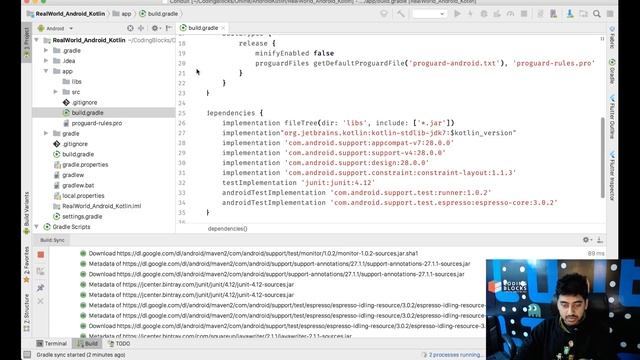Click the Stop square icon in toolbar

pyautogui.click(x=524, y=14)
